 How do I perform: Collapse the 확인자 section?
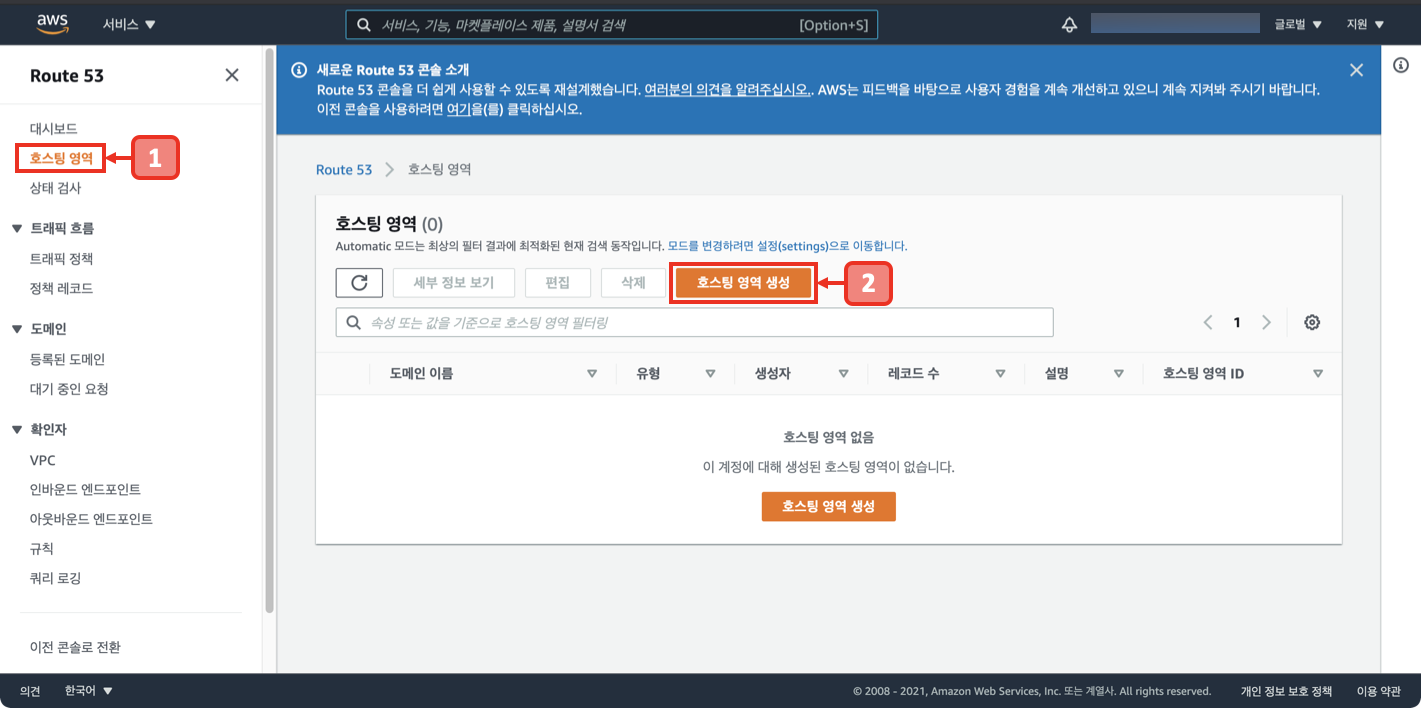point(17,430)
